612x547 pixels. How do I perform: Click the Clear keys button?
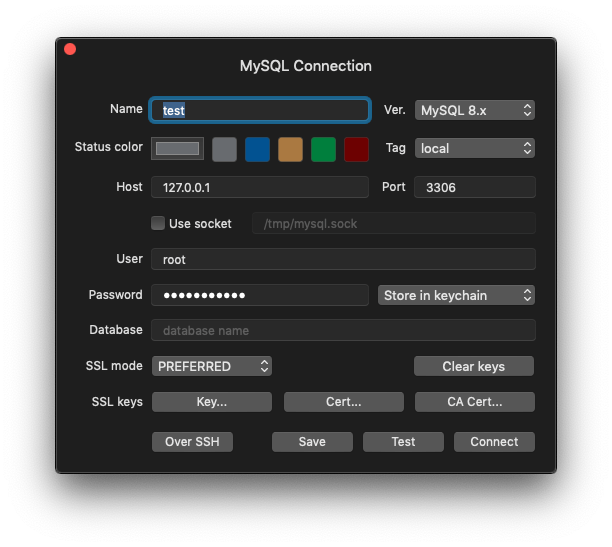point(474,366)
